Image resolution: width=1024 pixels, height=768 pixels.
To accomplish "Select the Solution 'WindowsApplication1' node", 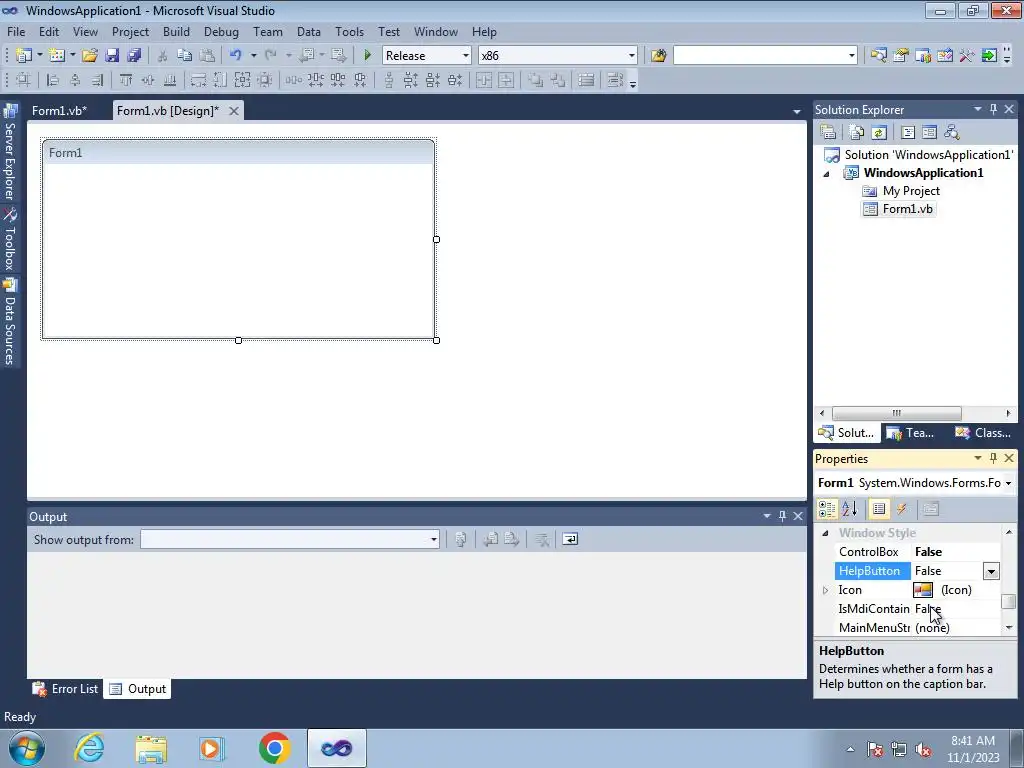I will point(927,155).
